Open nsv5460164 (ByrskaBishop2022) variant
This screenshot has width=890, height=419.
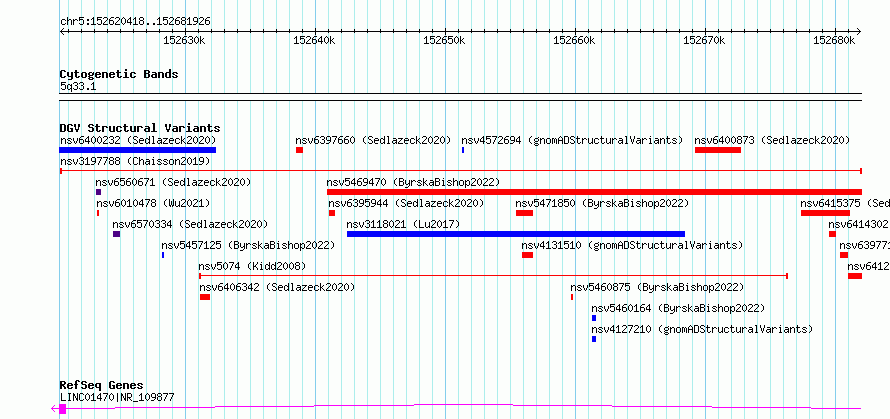click(x=678, y=308)
